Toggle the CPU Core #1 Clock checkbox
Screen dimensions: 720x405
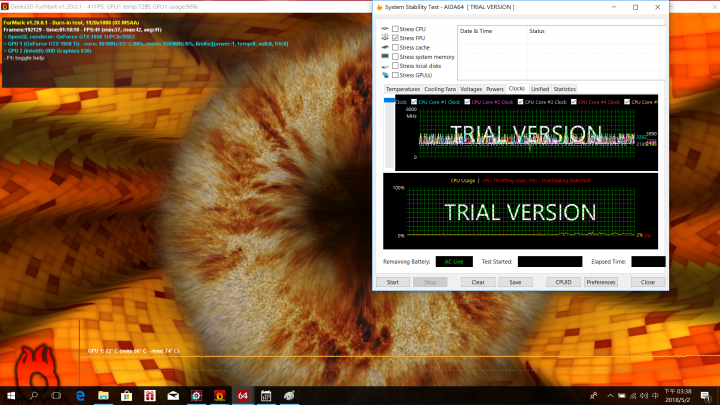[414, 102]
